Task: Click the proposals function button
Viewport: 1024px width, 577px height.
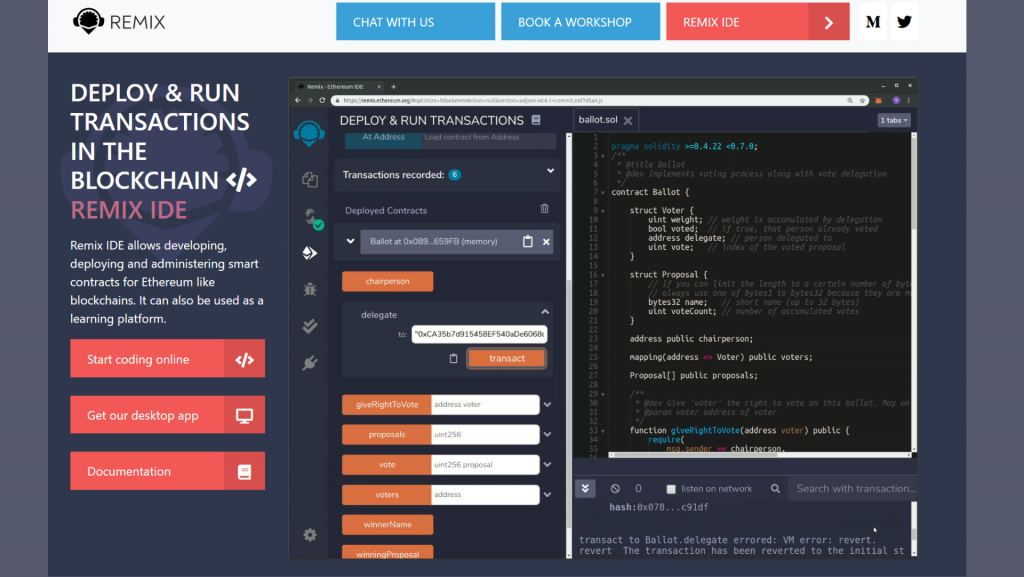Action: point(387,435)
